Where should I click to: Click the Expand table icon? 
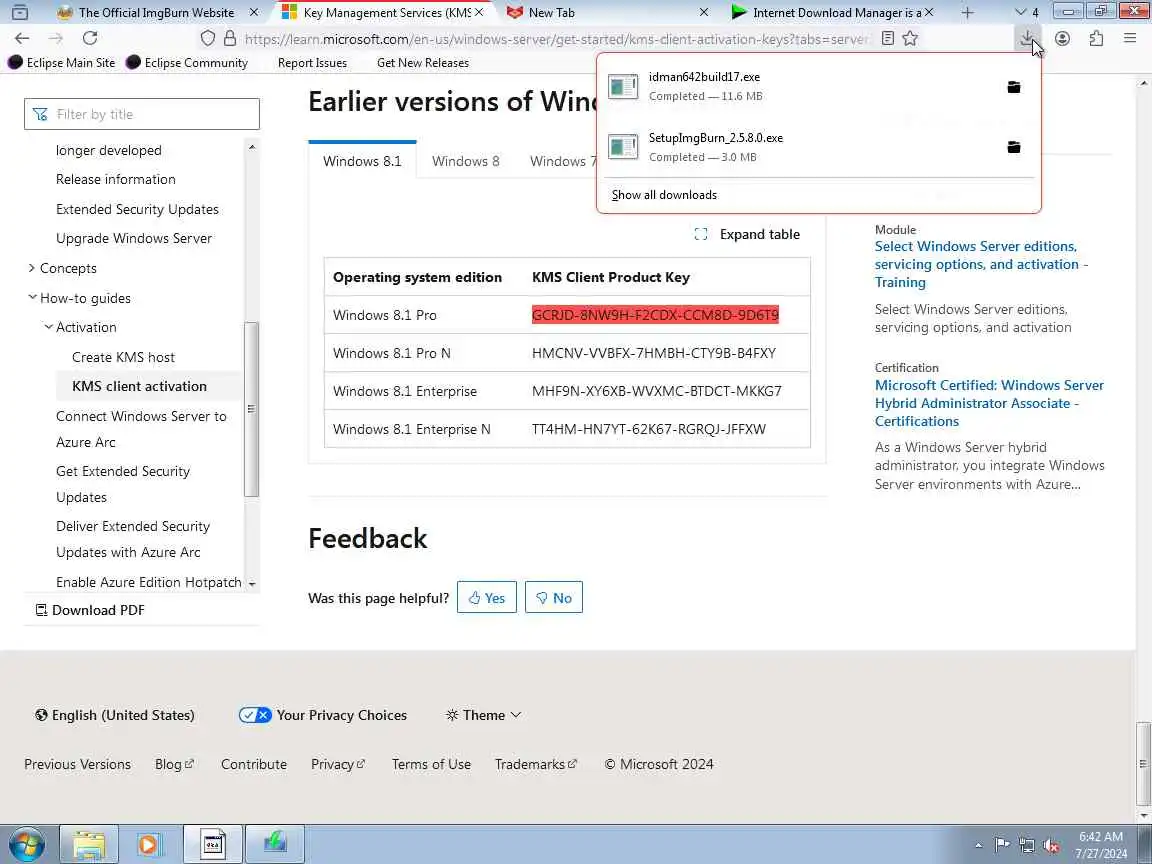click(x=701, y=234)
